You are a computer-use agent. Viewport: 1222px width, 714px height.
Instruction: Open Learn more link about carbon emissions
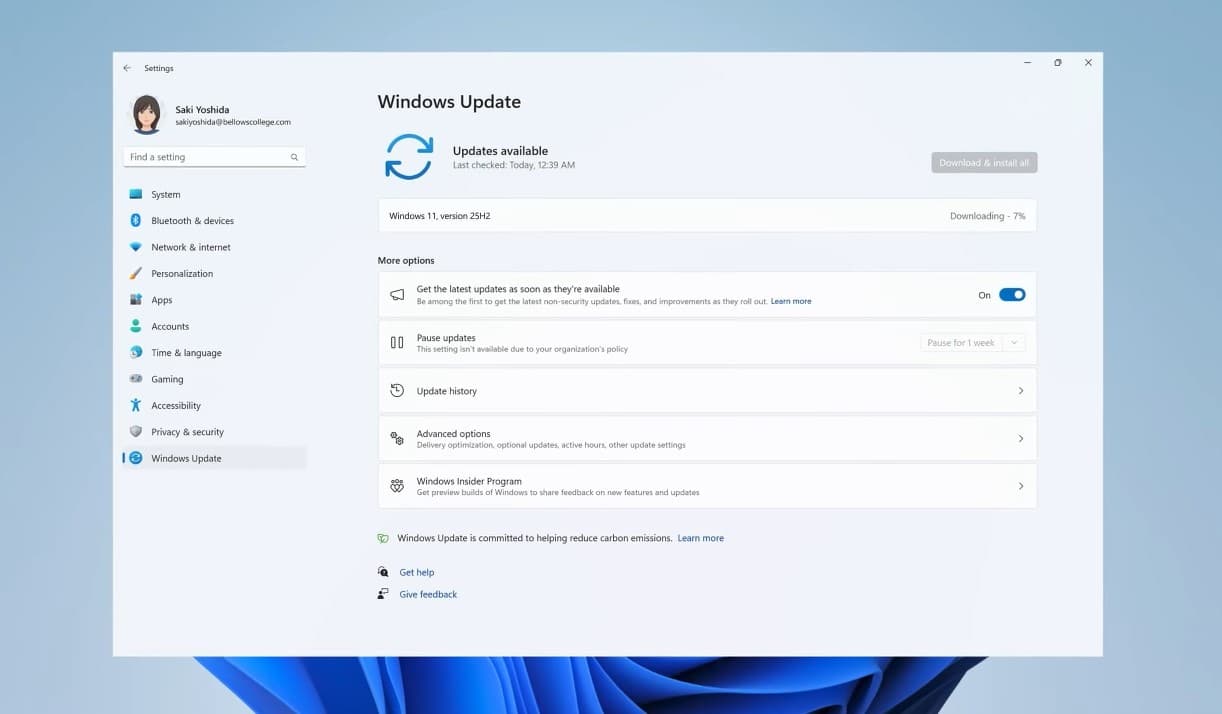[700, 538]
